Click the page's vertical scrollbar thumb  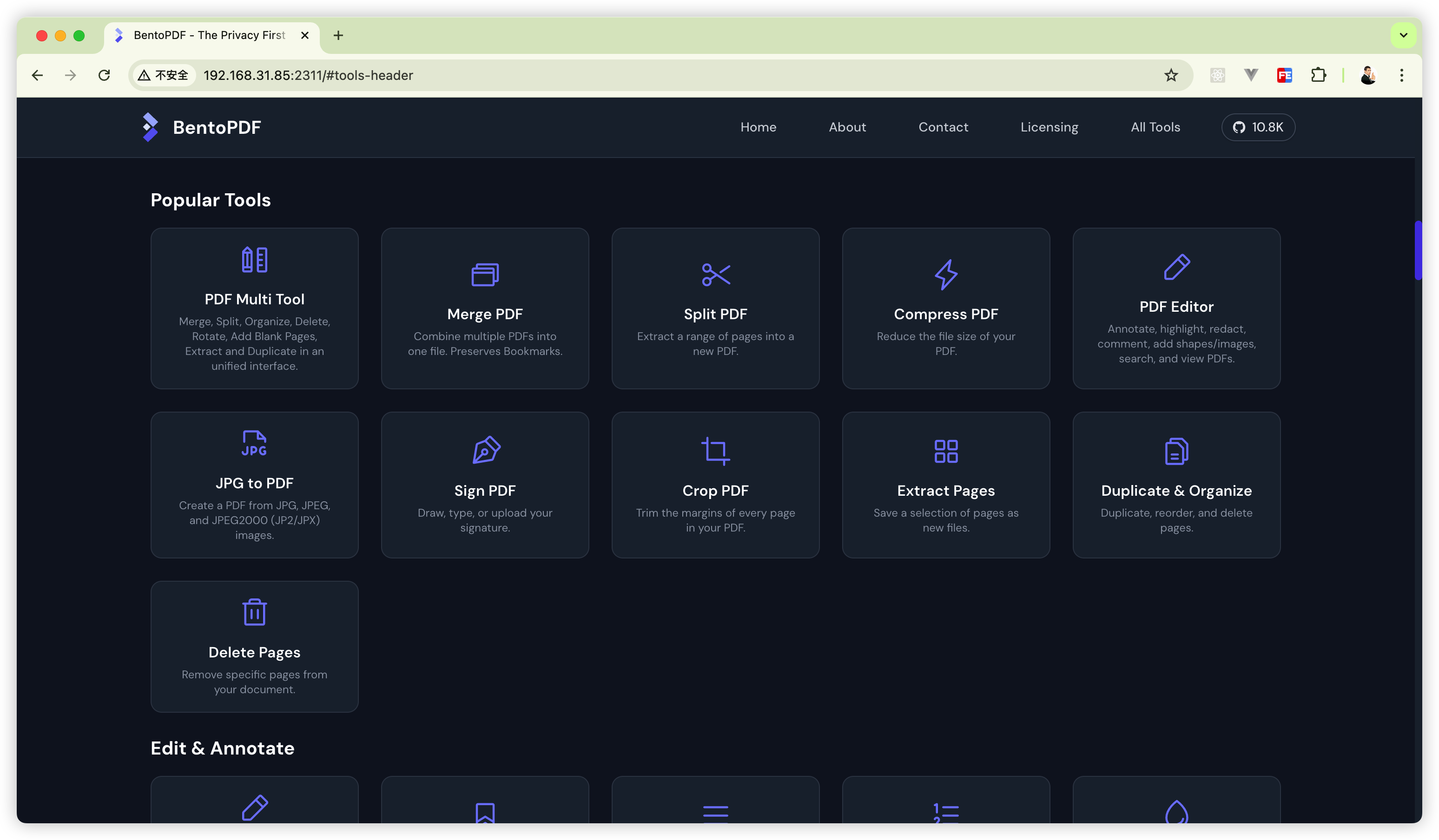[1418, 250]
